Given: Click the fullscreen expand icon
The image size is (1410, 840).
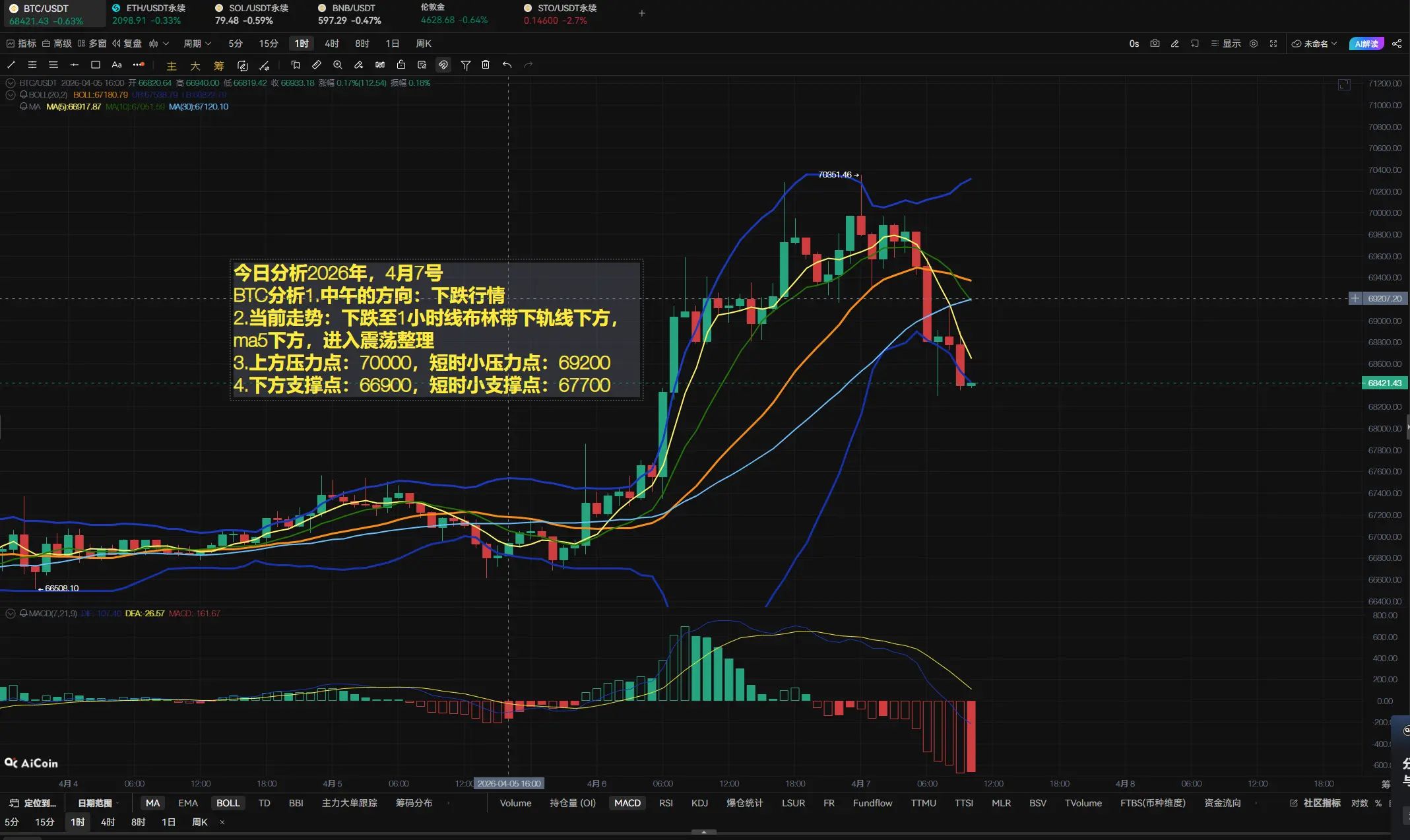Looking at the screenshot, I should (1273, 44).
